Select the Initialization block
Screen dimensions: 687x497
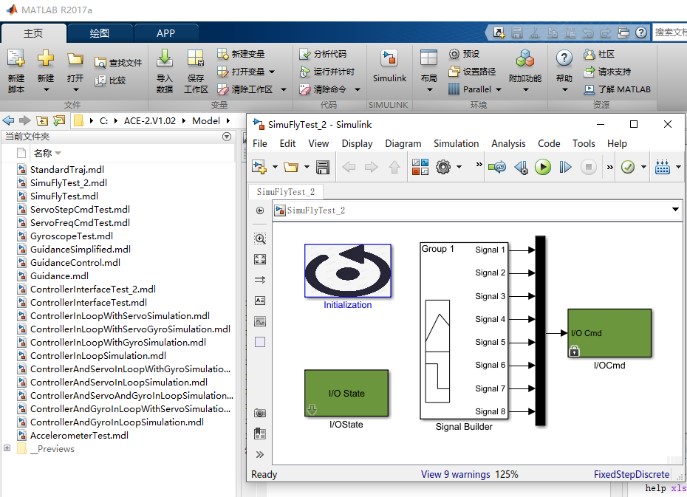pos(347,270)
